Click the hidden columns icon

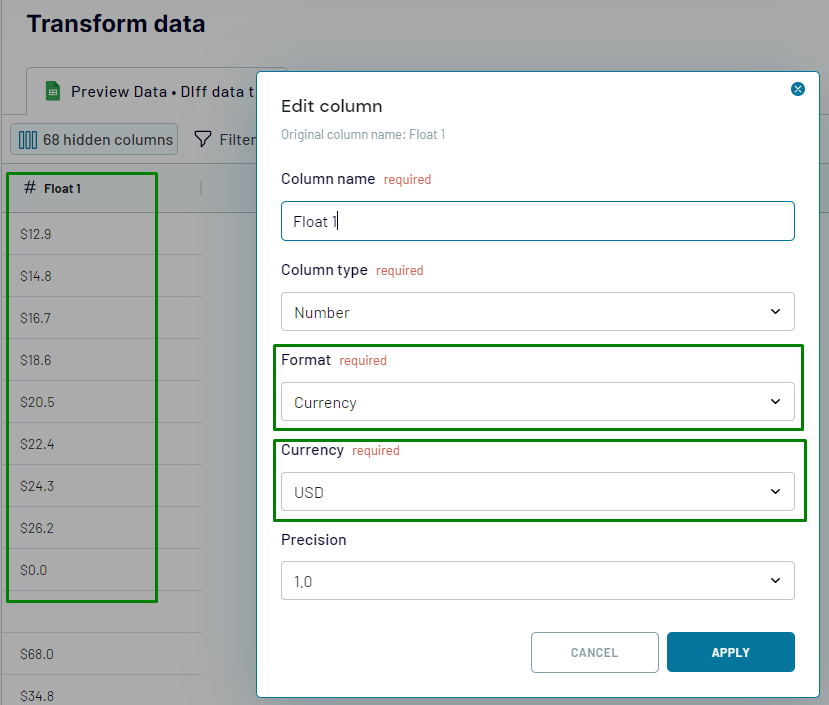[28, 140]
